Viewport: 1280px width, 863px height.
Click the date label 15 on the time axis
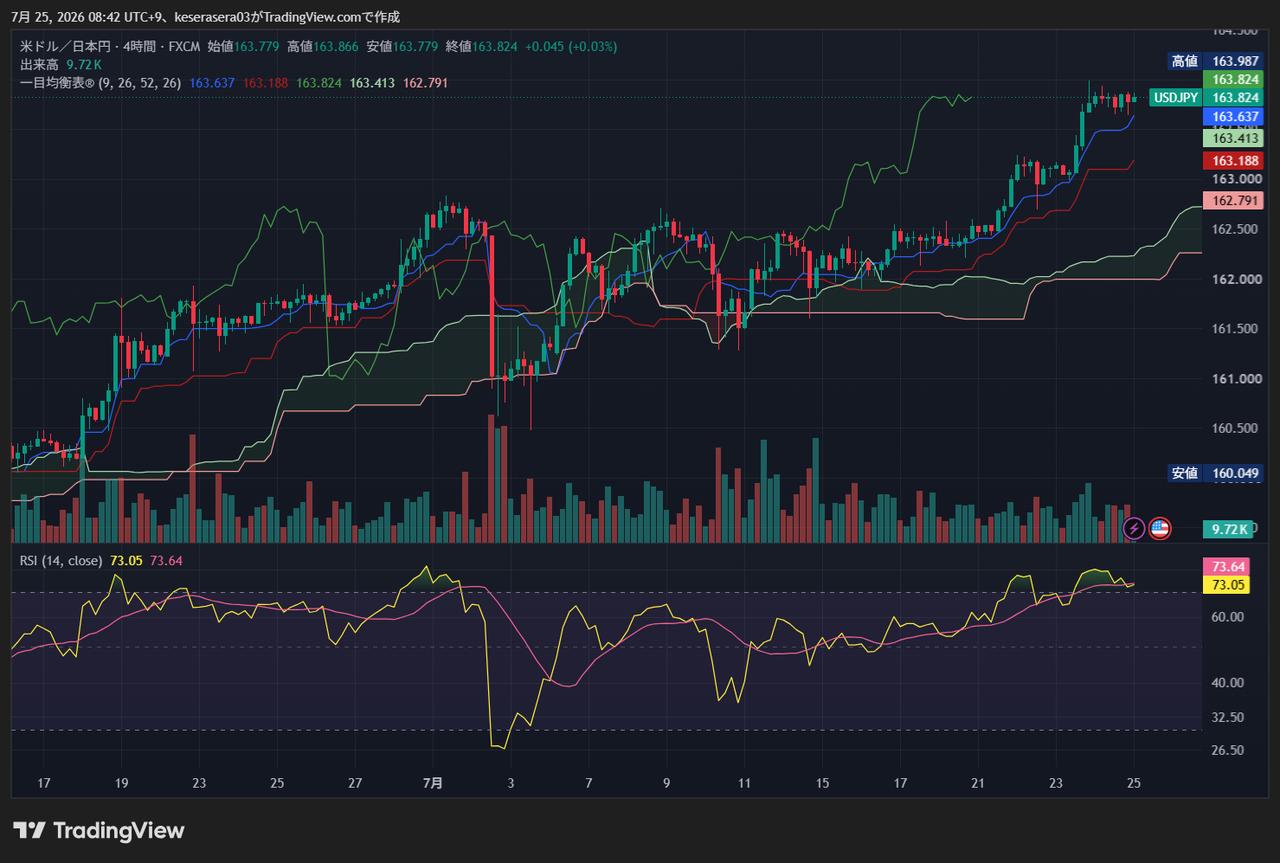[822, 783]
